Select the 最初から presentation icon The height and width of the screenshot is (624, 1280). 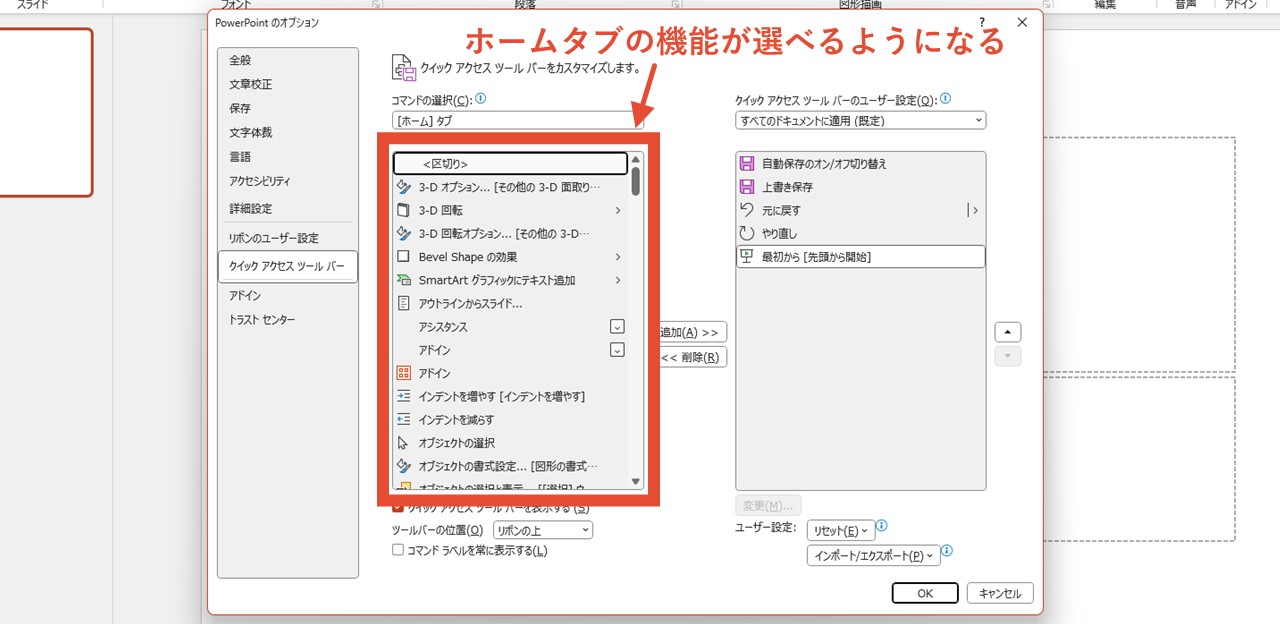pyautogui.click(x=746, y=257)
